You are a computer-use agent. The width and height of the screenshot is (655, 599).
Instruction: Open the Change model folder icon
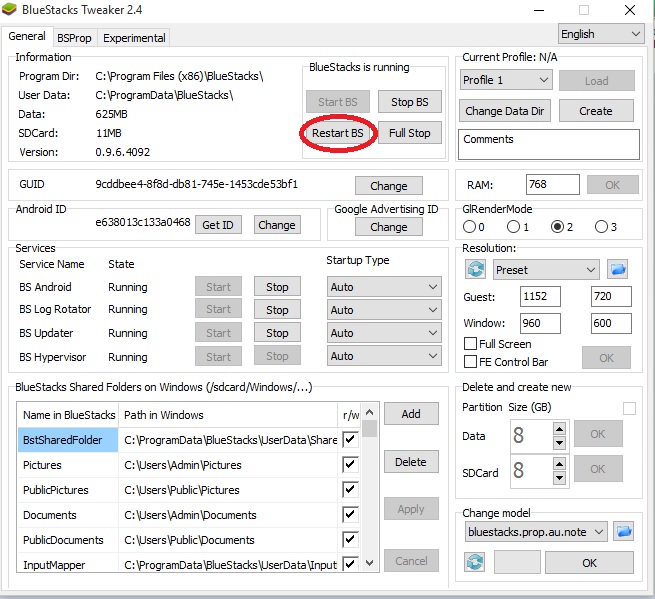click(624, 532)
